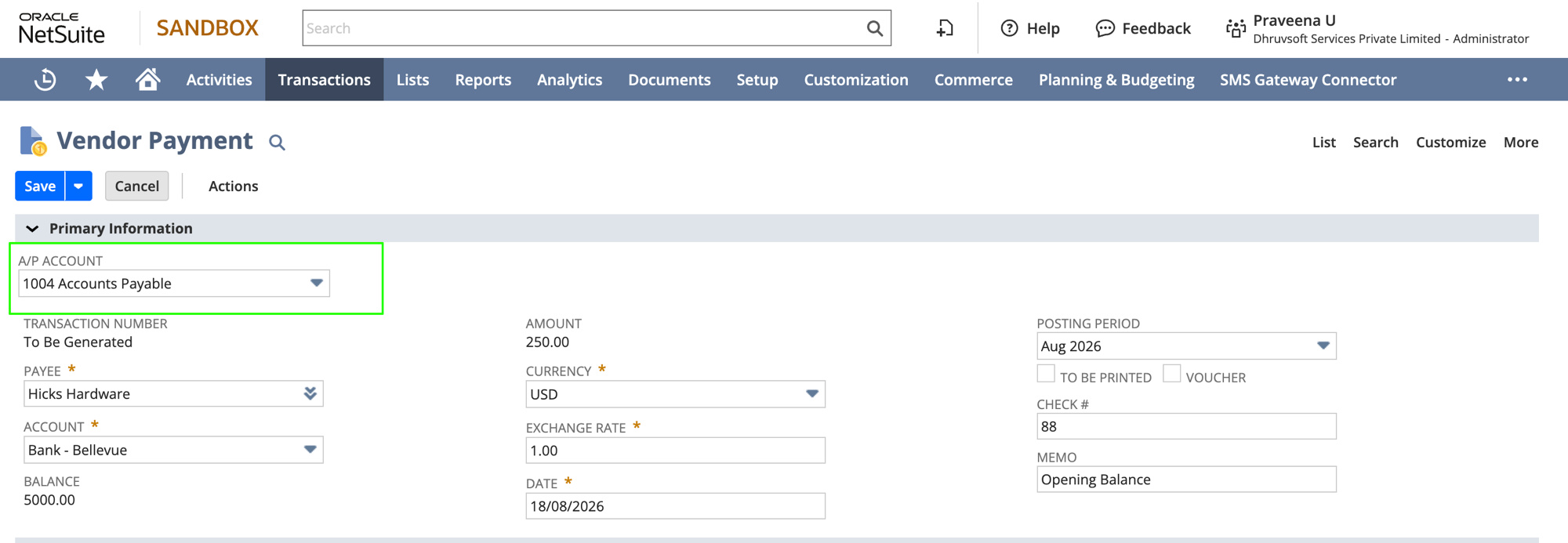Screen dimensions: 1568x543
Task: Open the Posting Period dropdown
Action: click(1323, 346)
